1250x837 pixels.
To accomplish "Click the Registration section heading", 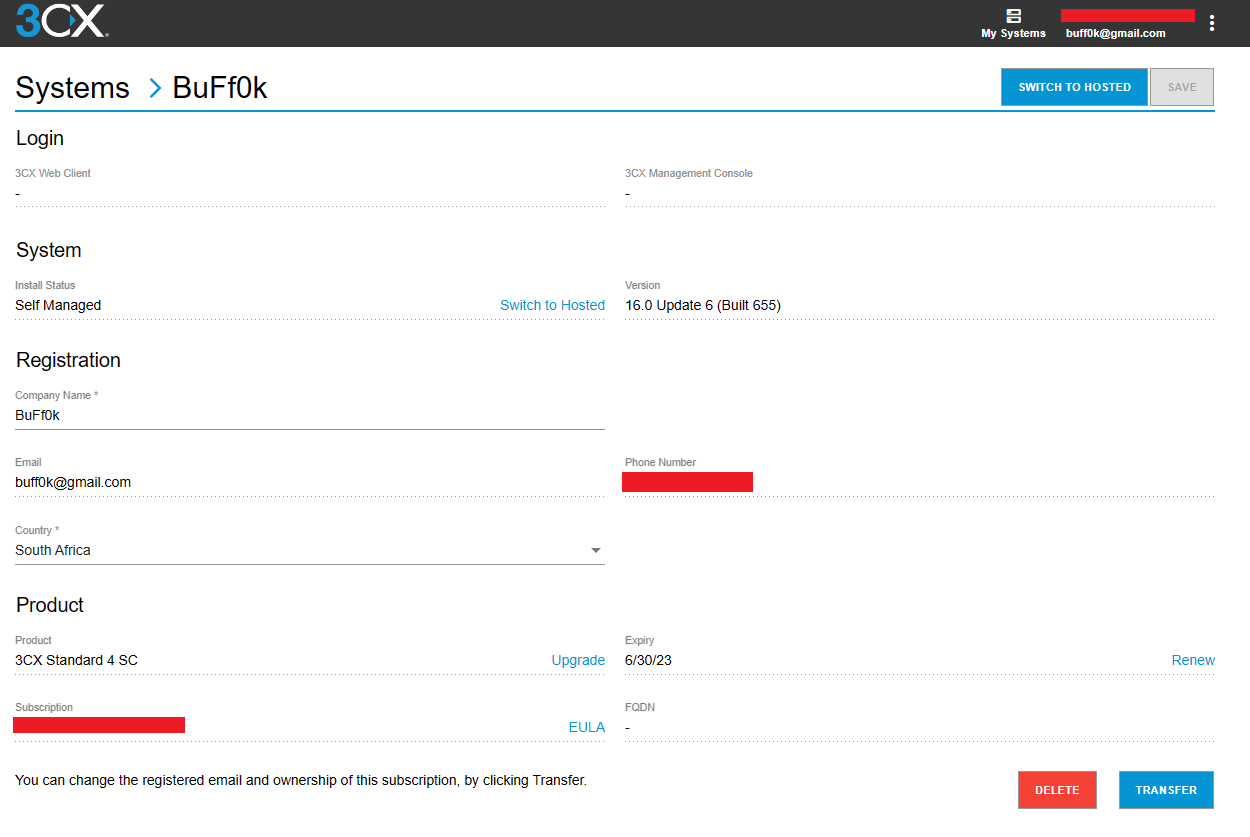I will click(68, 360).
